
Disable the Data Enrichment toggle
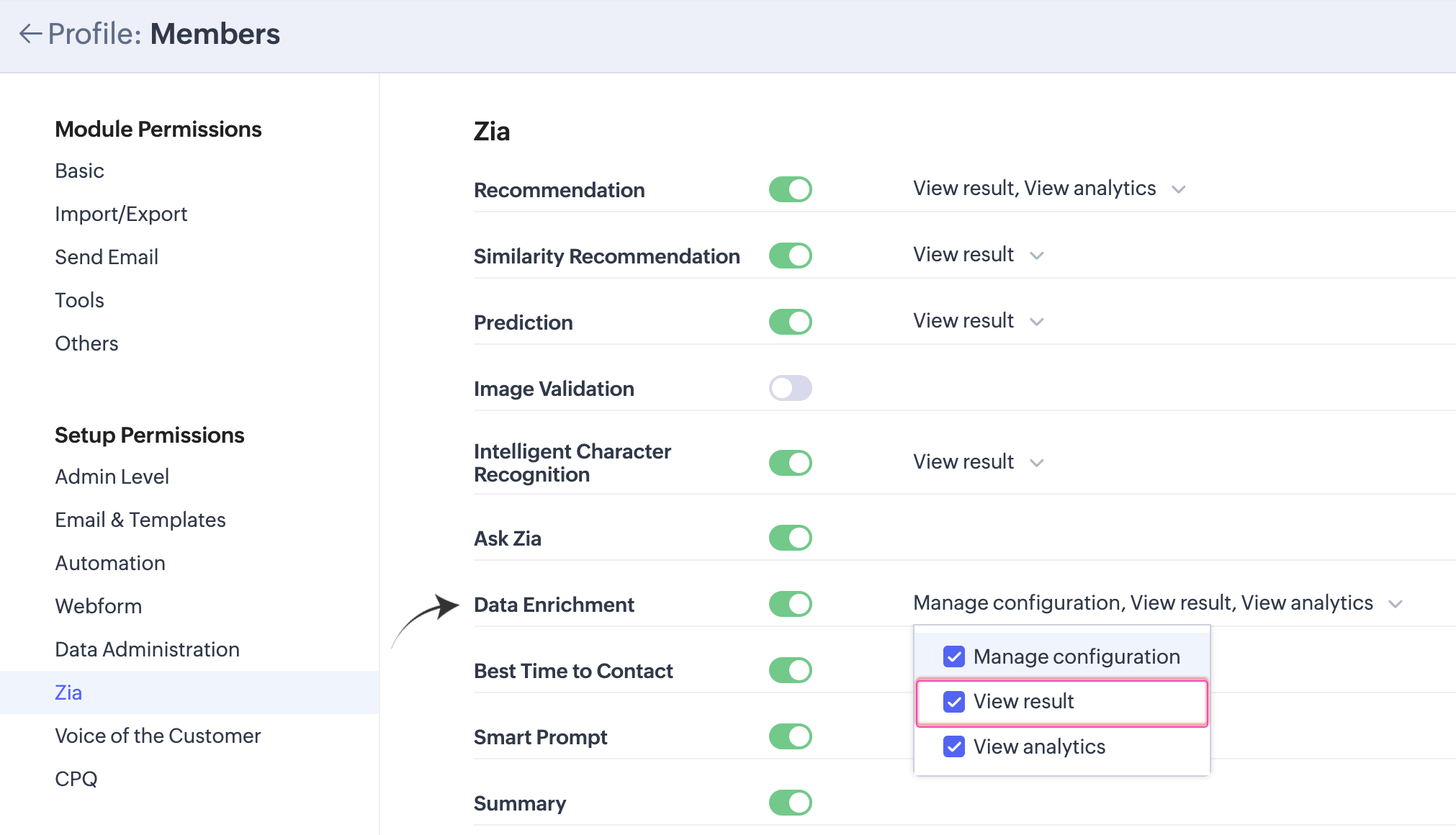point(790,604)
